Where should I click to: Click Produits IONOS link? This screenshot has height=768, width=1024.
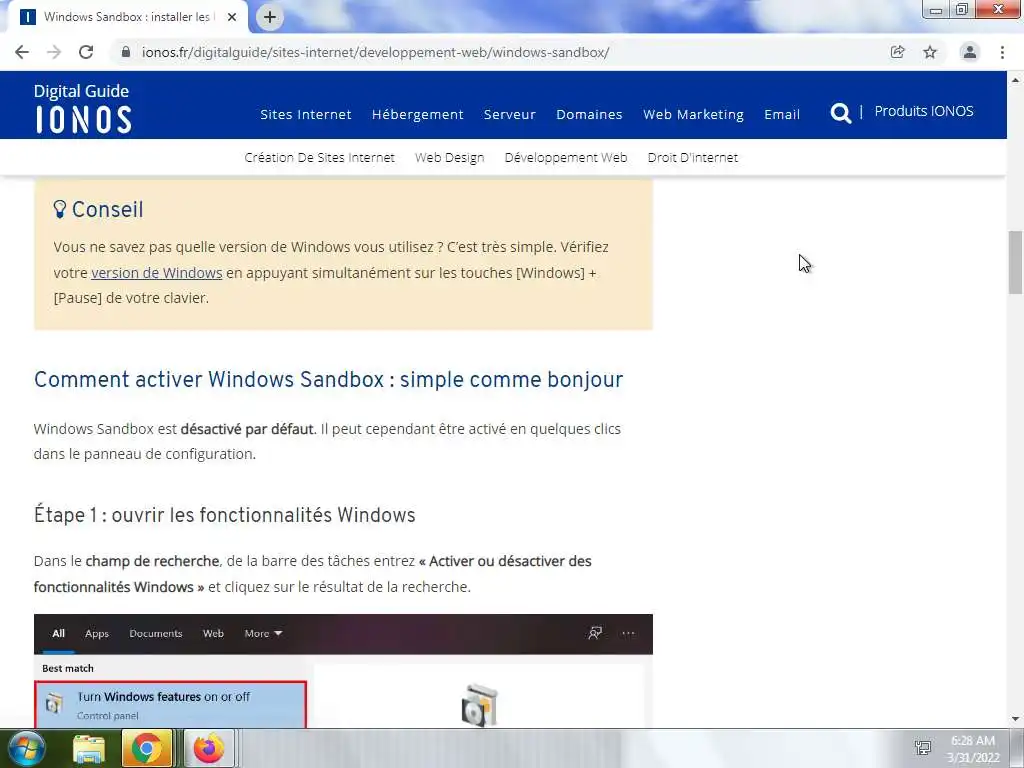(x=924, y=111)
